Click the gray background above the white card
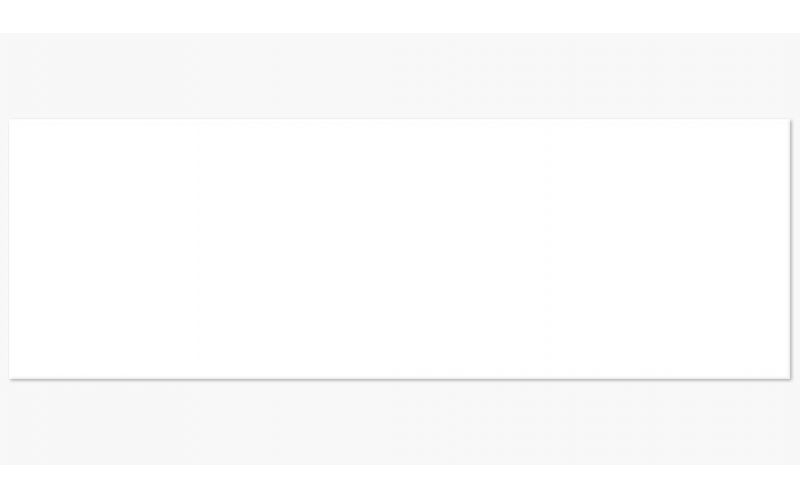Screen dimensions: 800x498 (x=400, y=76)
